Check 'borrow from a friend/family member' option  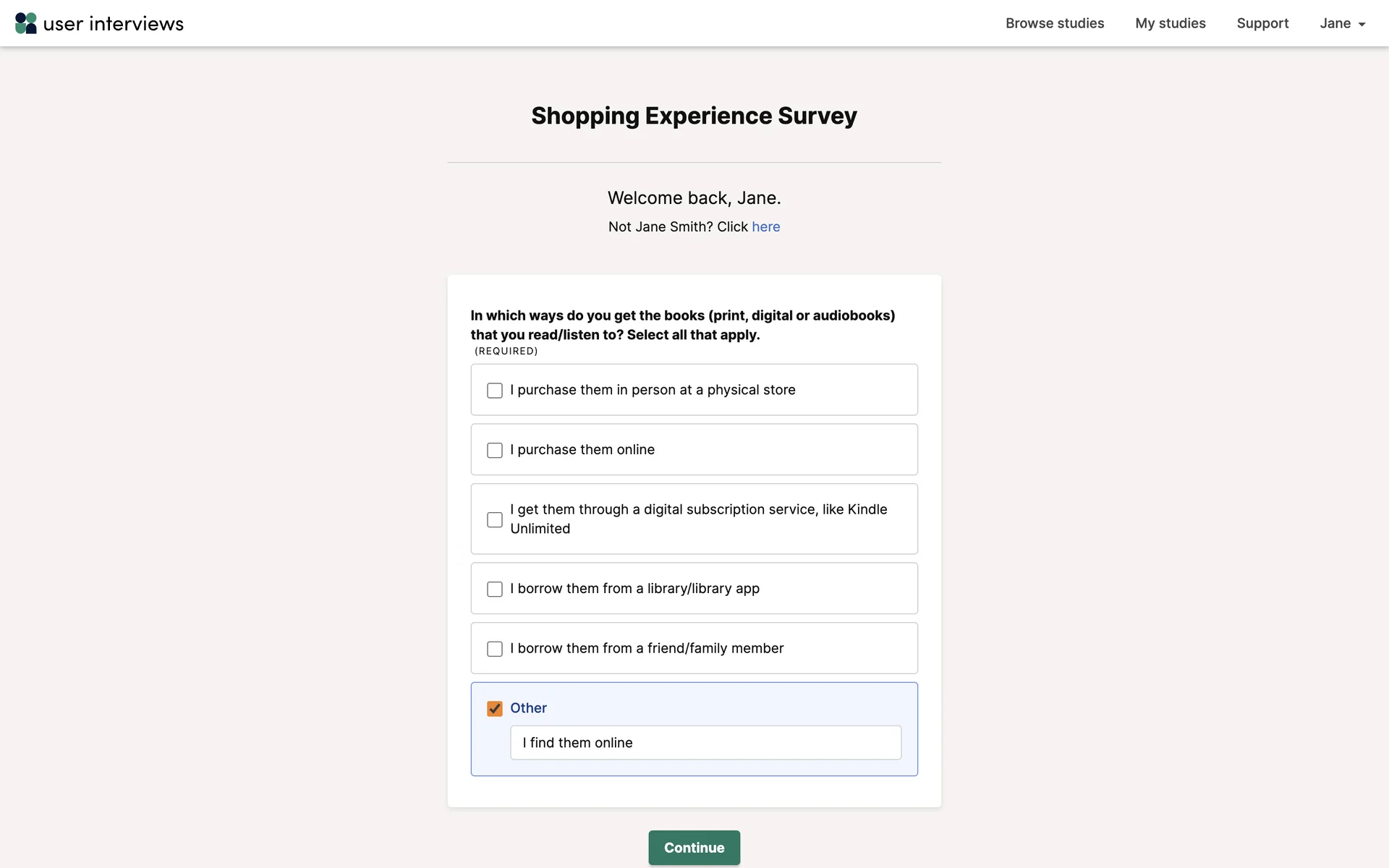[x=495, y=650]
